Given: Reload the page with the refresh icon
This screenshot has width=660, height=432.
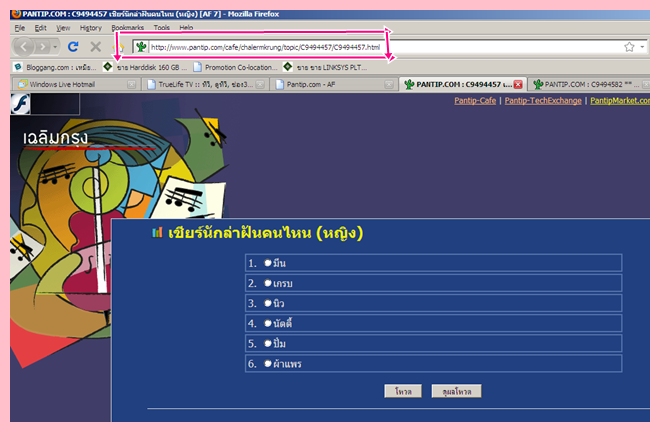Looking at the screenshot, I should coord(73,46).
